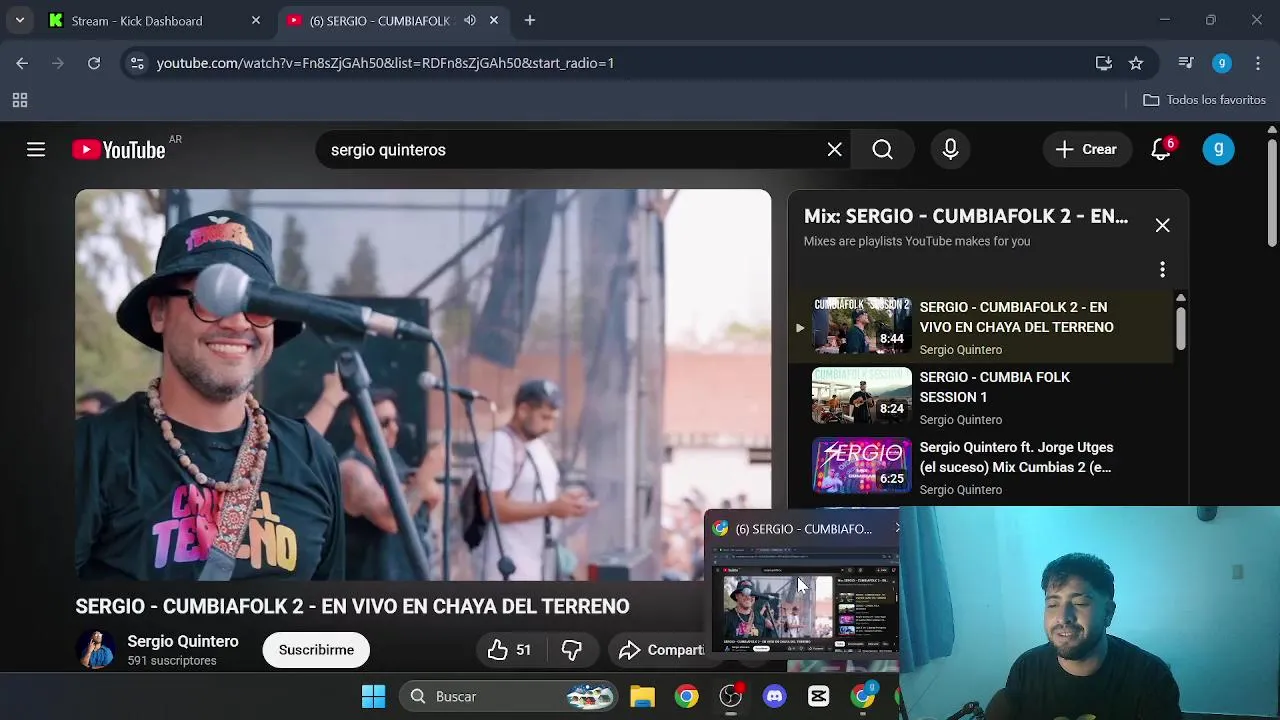Image resolution: width=1280 pixels, height=720 pixels.
Task: Open the Crear menu
Action: 1086,150
